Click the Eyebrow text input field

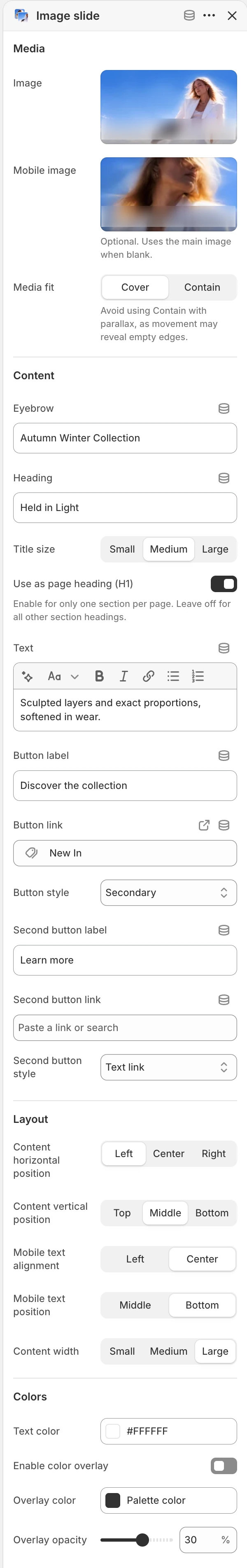click(x=125, y=438)
